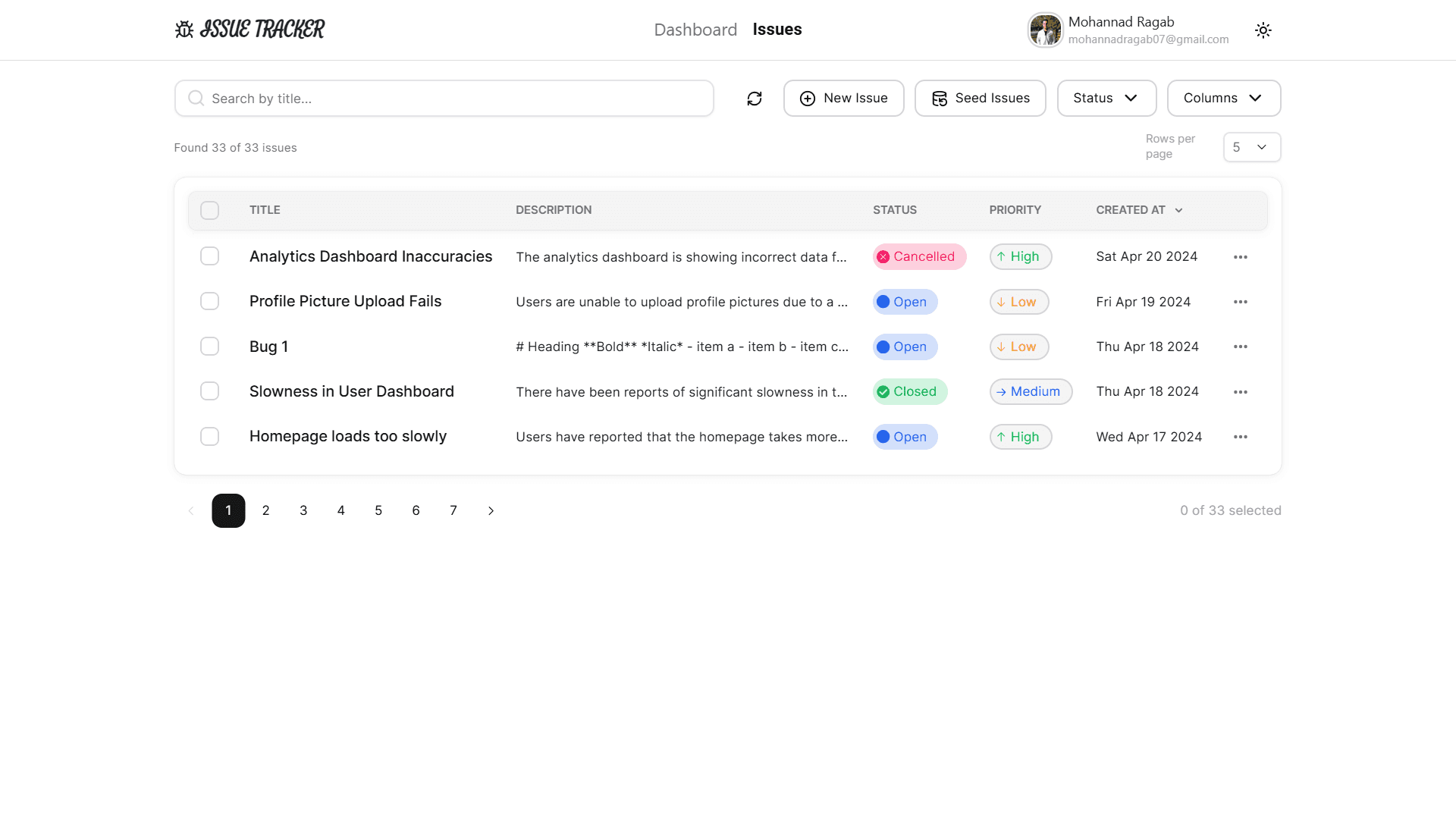Click '0 of 33 selected' text
This screenshot has width=1456, height=819.
pyautogui.click(x=1230, y=511)
